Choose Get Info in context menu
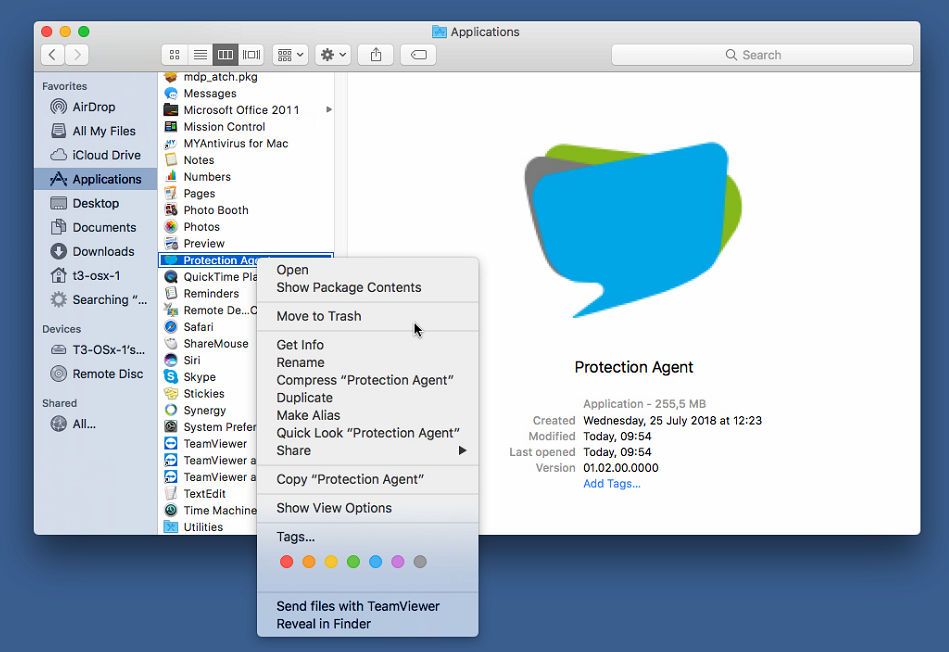The height and width of the screenshot is (652, 949). click(x=367, y=345)
